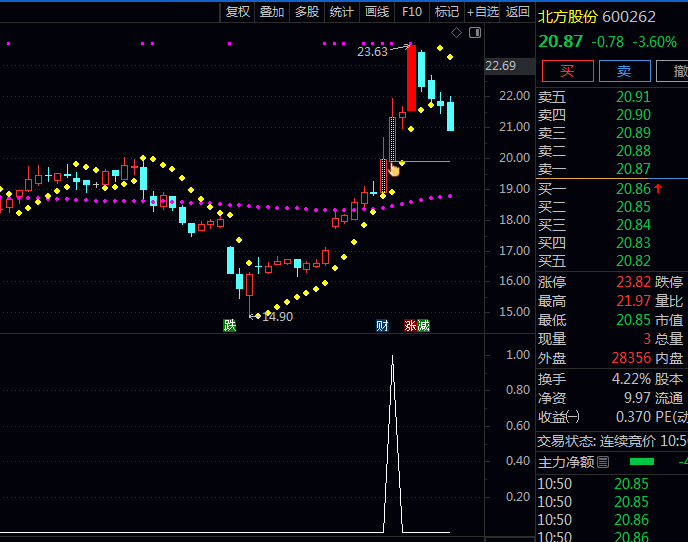
Task: Open the 统计 statistics tool
Action: click(341, 12)
